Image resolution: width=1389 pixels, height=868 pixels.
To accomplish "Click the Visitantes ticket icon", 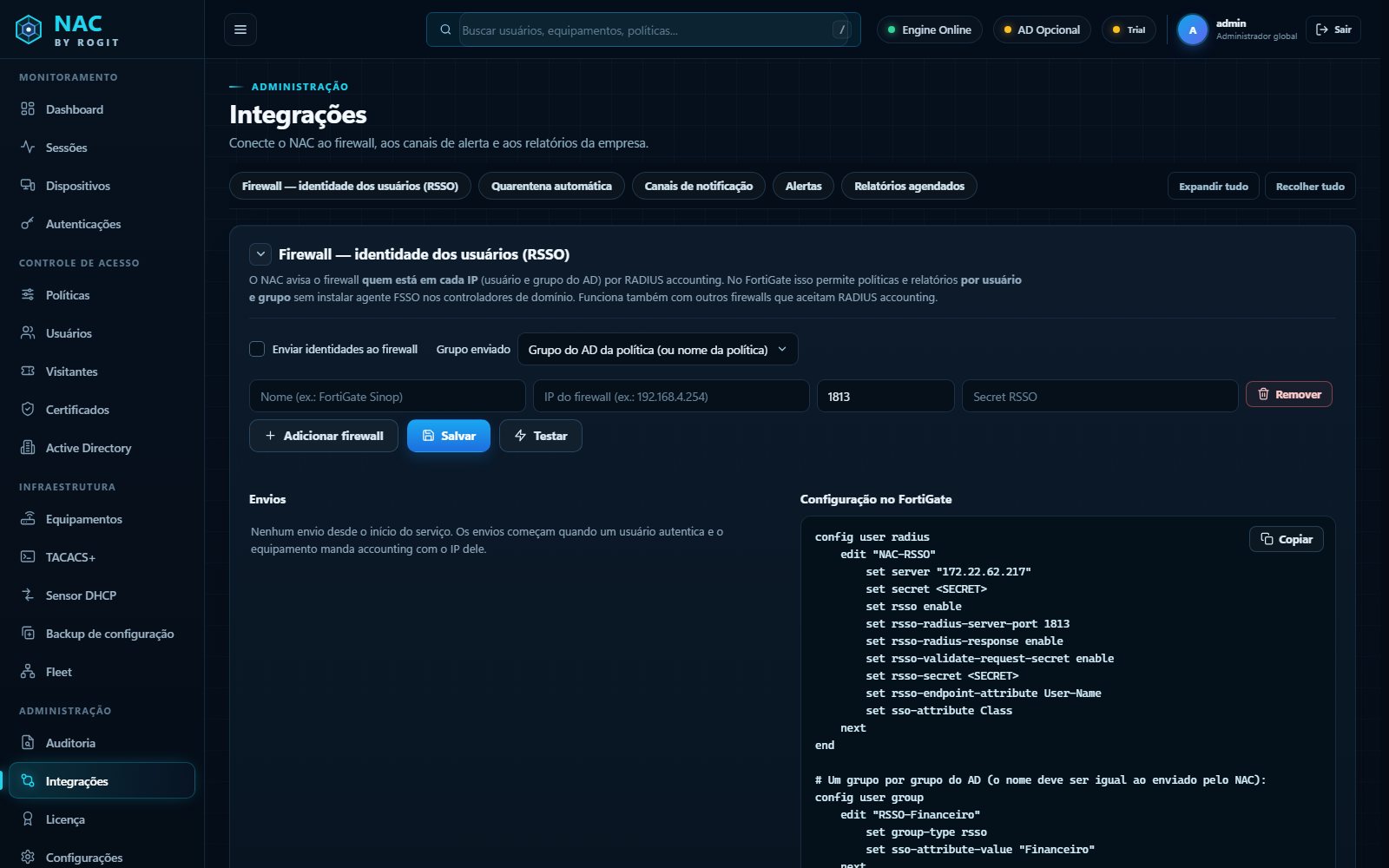I will click(x=28, y=372).
